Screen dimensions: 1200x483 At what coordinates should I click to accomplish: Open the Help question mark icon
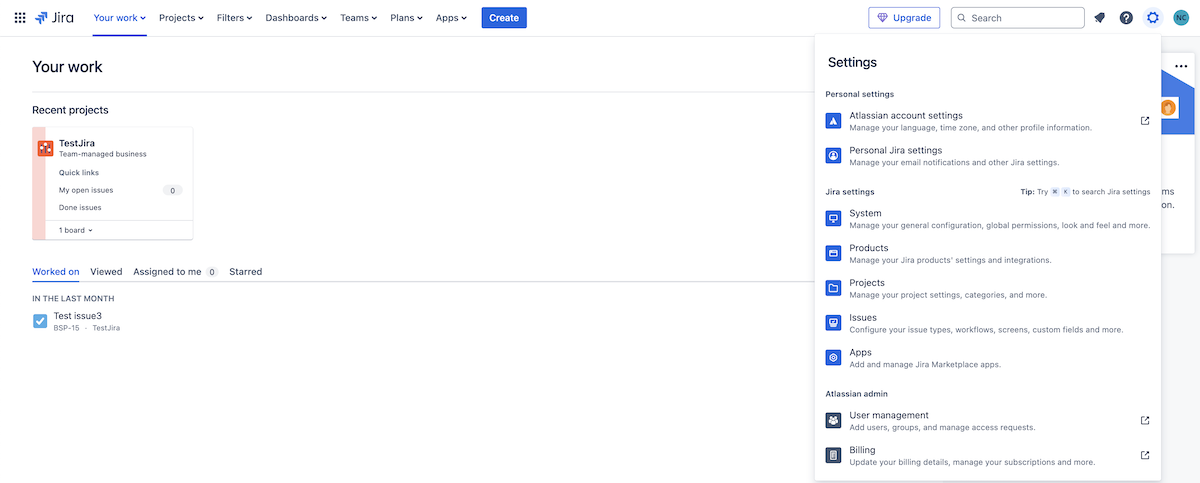pos(1126,18)
